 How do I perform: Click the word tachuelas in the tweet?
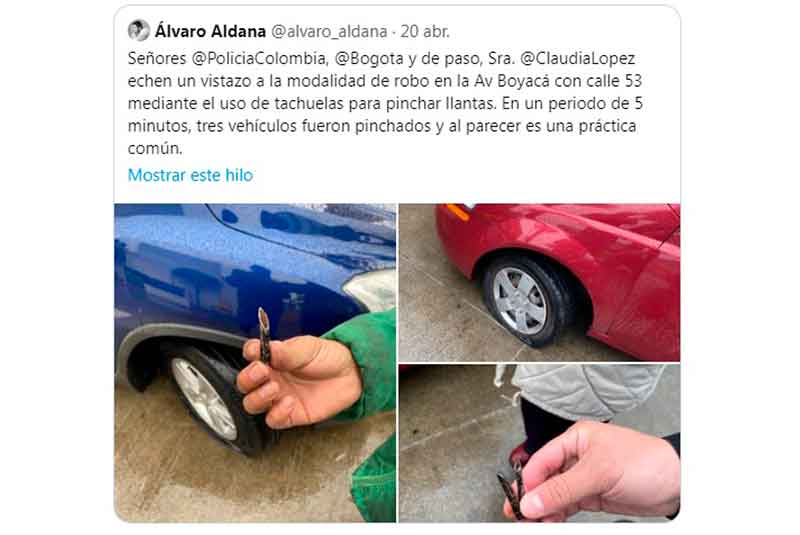point(310,104)
